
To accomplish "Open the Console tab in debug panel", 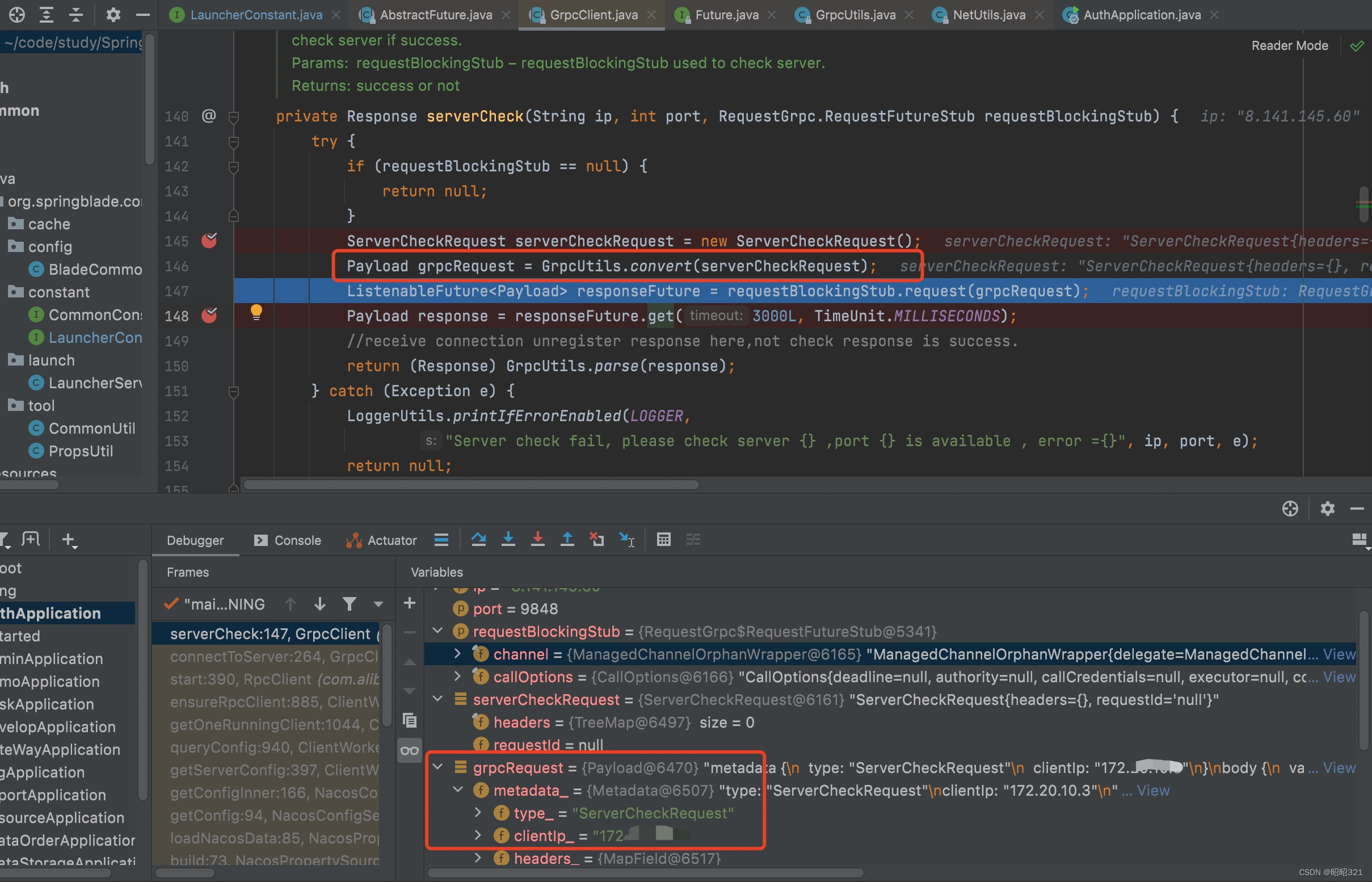I will coord(296,540).
